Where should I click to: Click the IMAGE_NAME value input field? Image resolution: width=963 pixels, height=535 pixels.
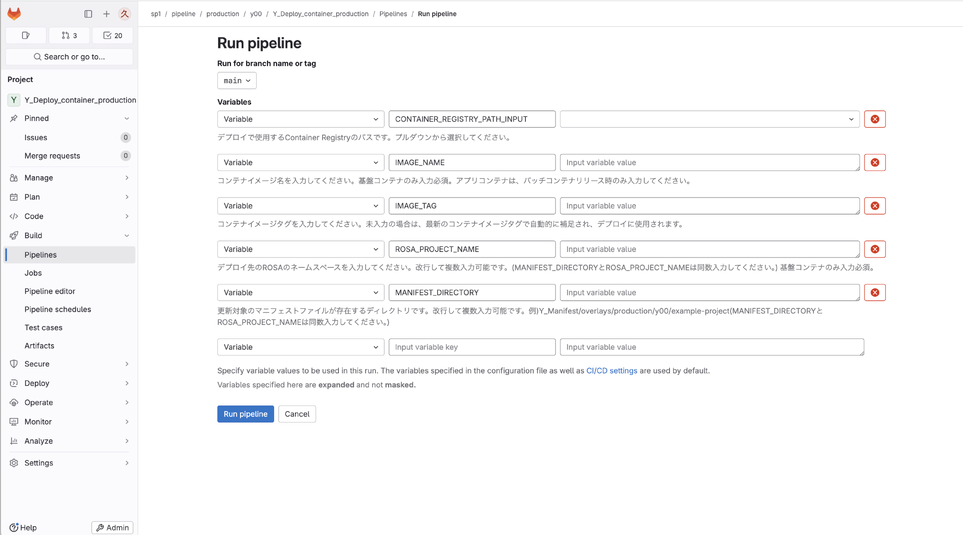(x=709, y=163)
